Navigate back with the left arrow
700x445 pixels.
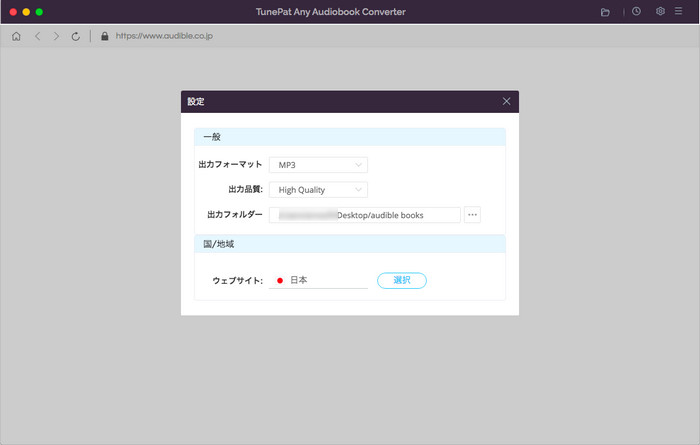tap(38, 36)
